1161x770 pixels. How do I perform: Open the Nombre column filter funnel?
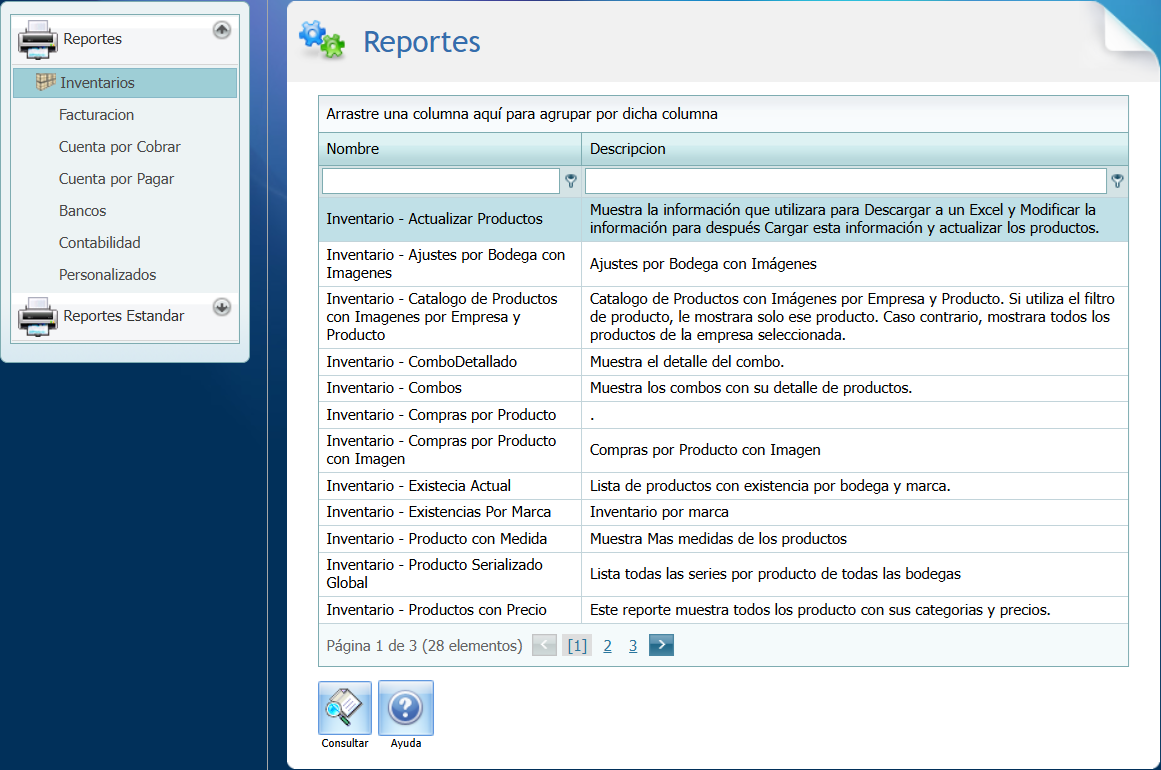click(x=570, y=181)
